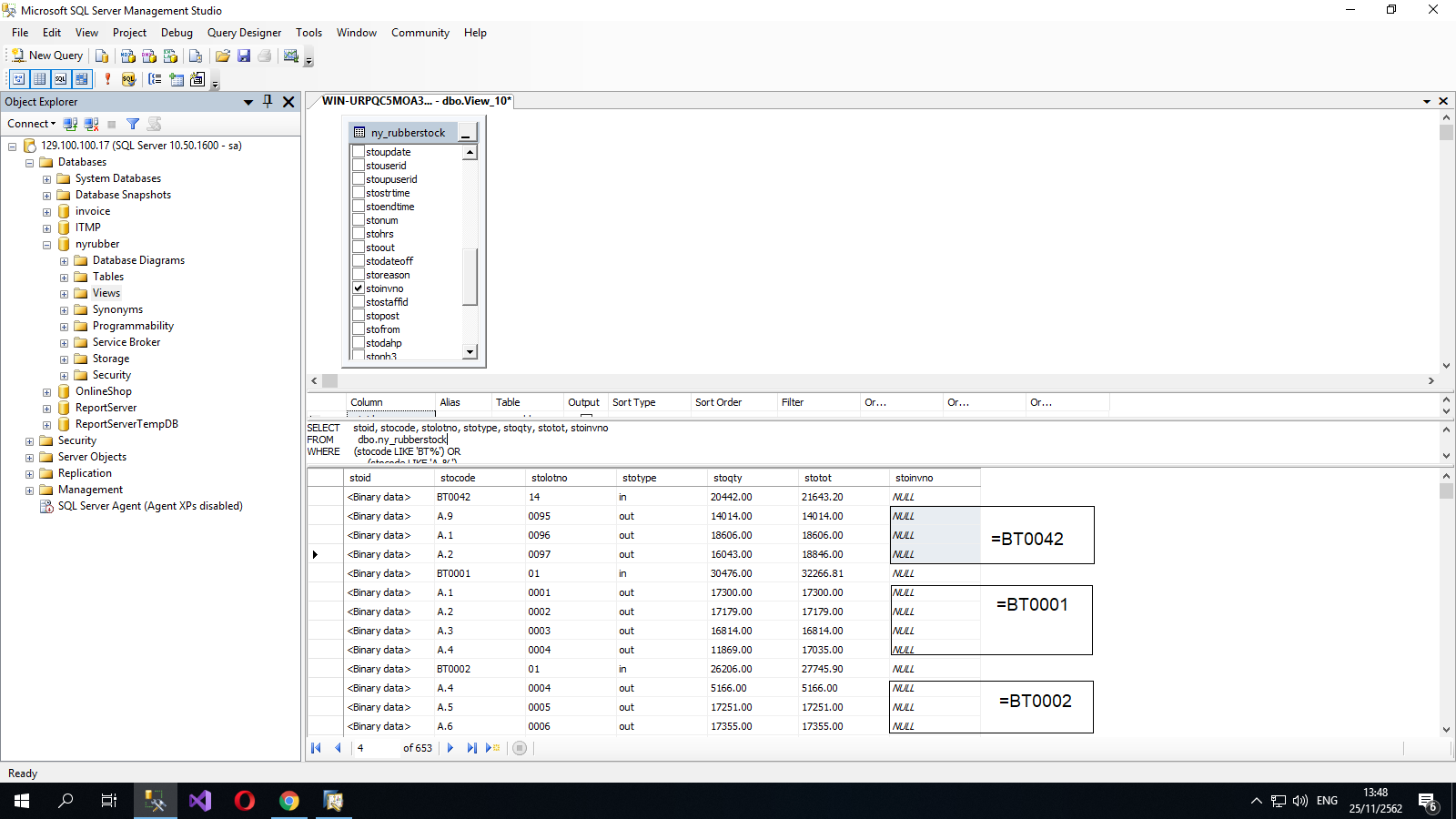The image size is (1456, 819).
Task: Expand the OnlineShop database node
Action: [46, 392]
